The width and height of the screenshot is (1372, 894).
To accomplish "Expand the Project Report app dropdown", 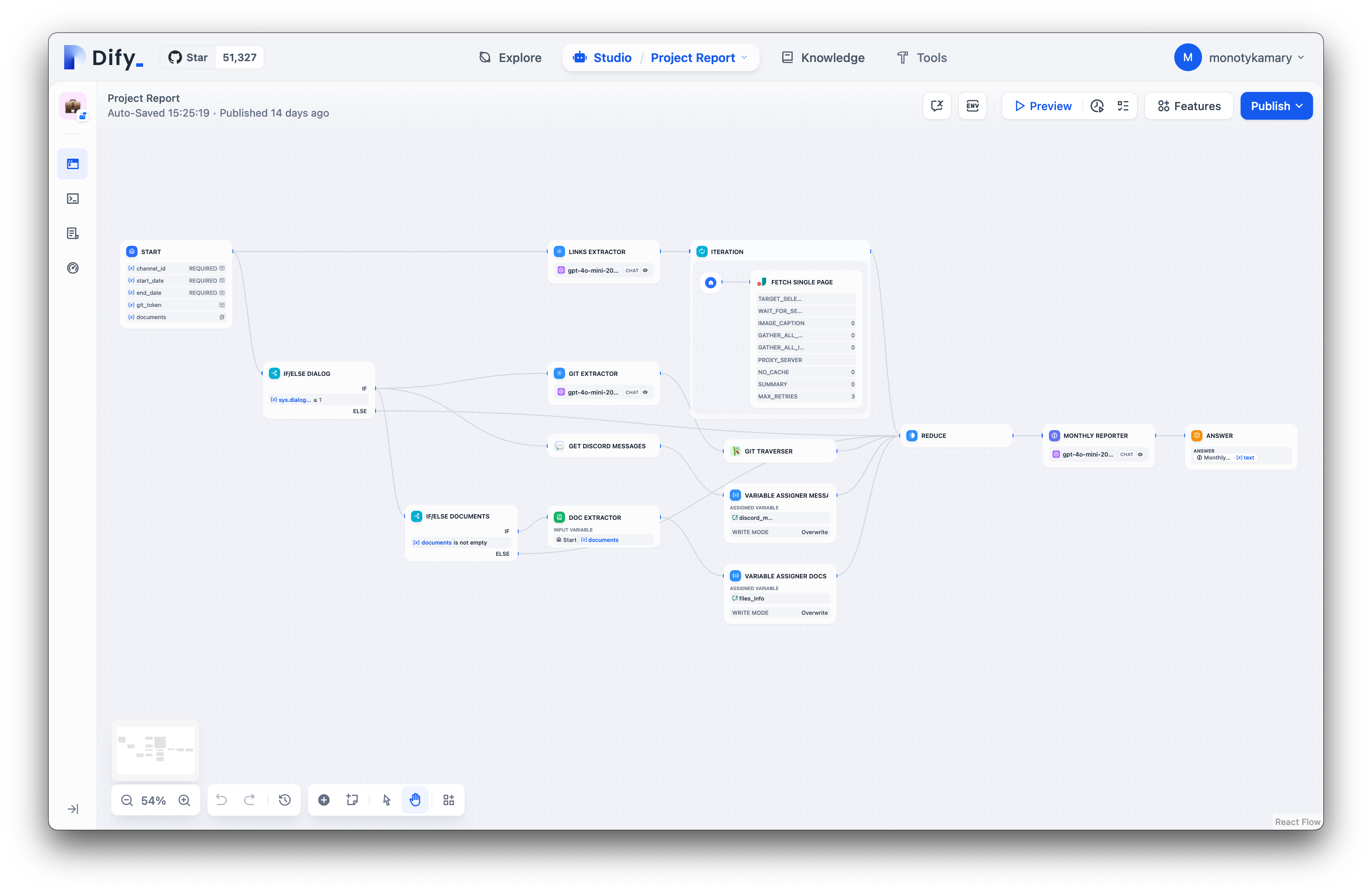I will pyautogui.click(x=699, y=58).
